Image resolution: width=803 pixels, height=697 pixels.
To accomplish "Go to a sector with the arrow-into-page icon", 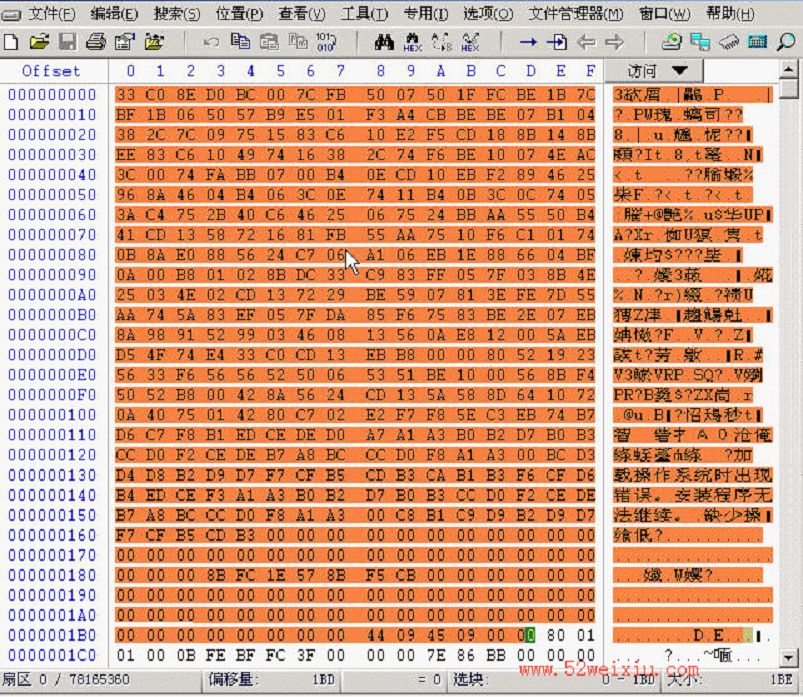I will tap(557, 41).
